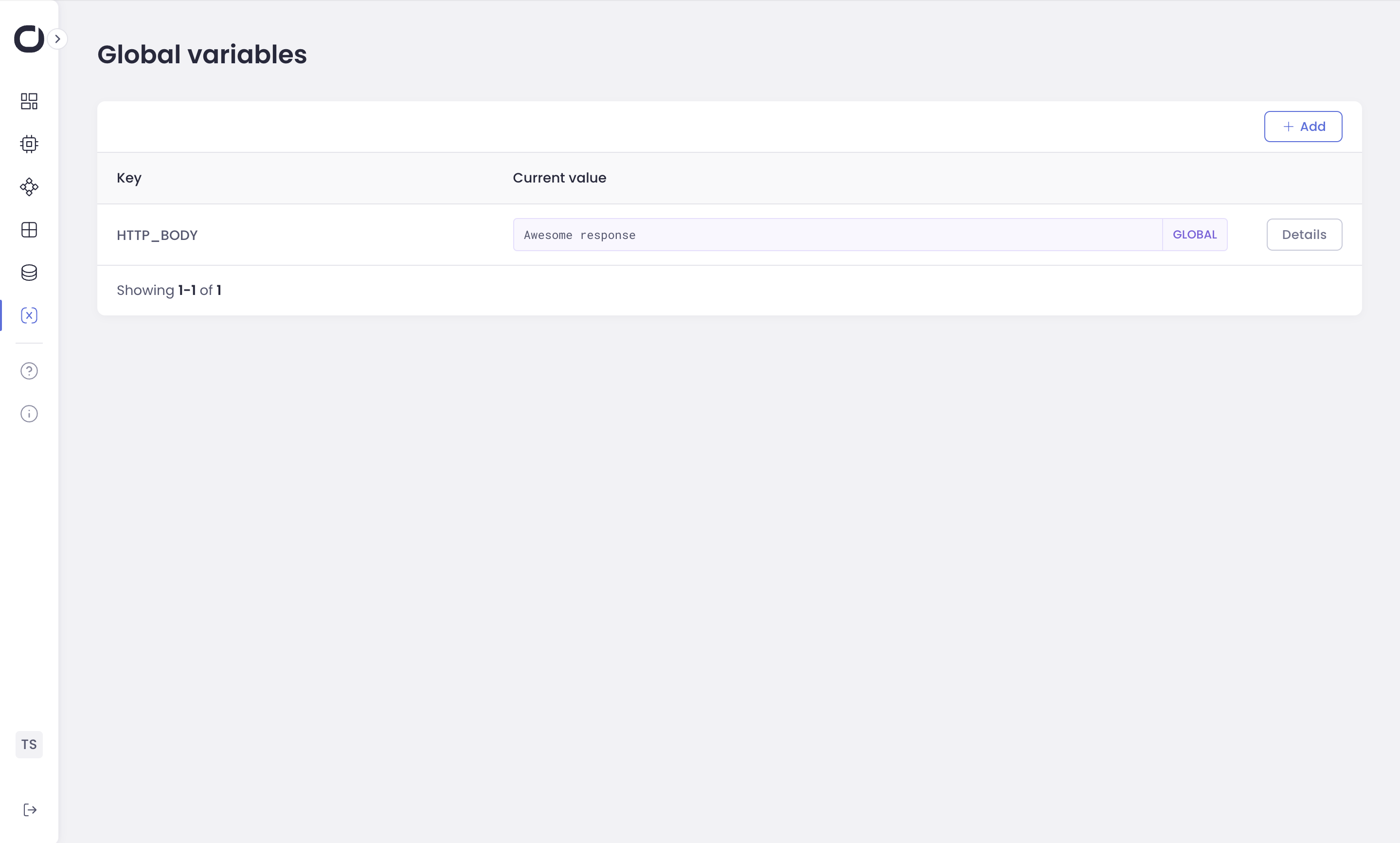
Task: Click the Key column header
Action: tap(129, 178)
